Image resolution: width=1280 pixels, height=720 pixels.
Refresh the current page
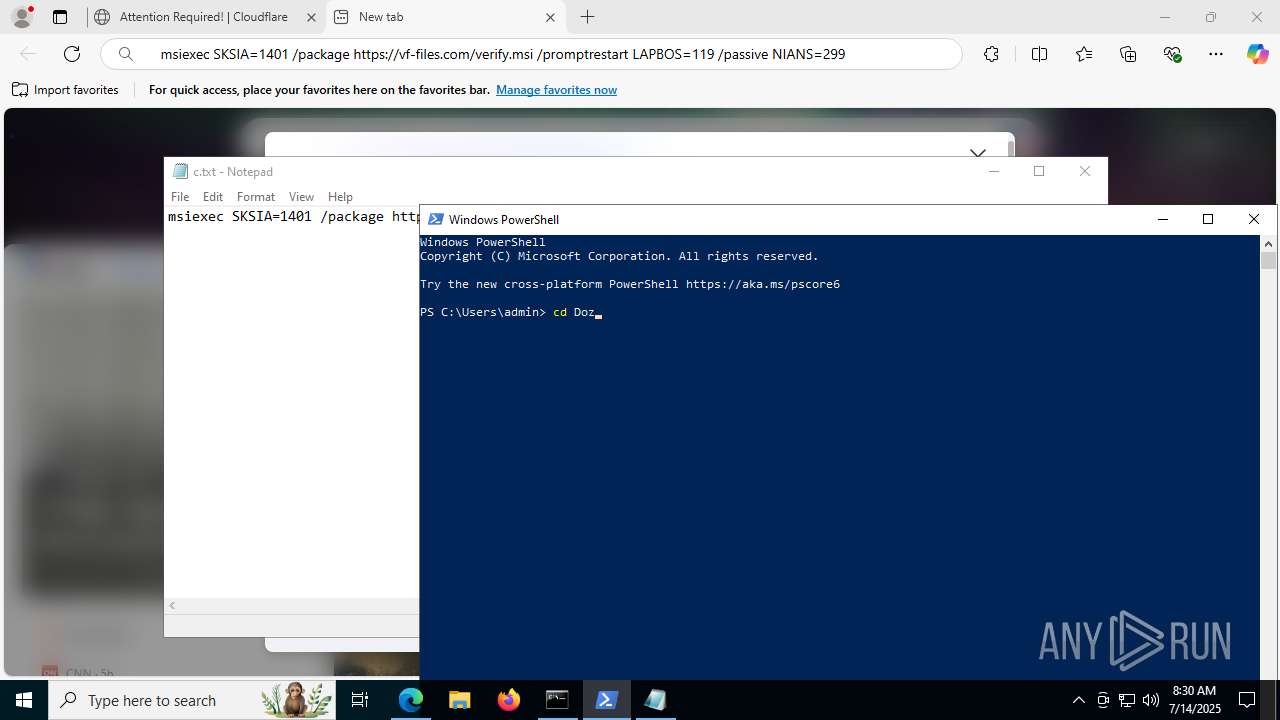(72, 54)
